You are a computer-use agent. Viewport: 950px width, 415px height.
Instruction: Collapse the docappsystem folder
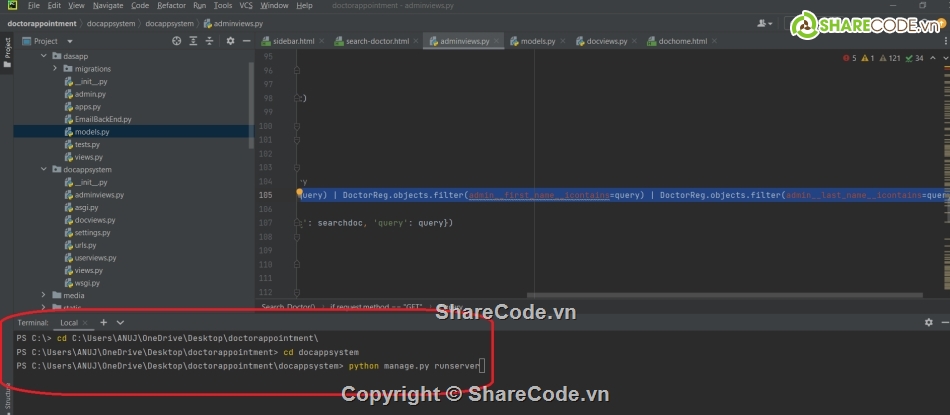(x=44, y=169)
